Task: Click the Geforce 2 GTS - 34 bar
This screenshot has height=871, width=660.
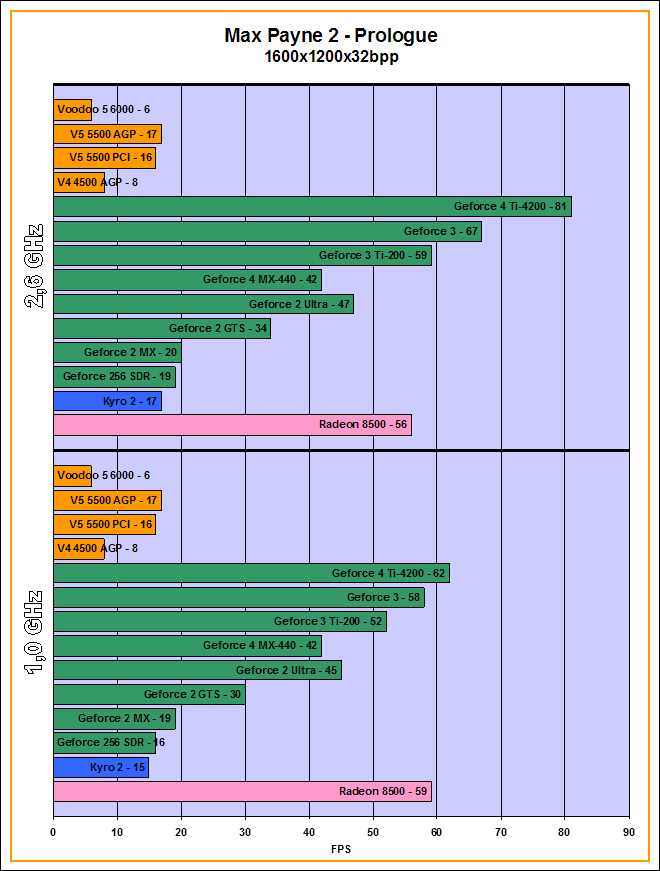Action: click(161, 328)
